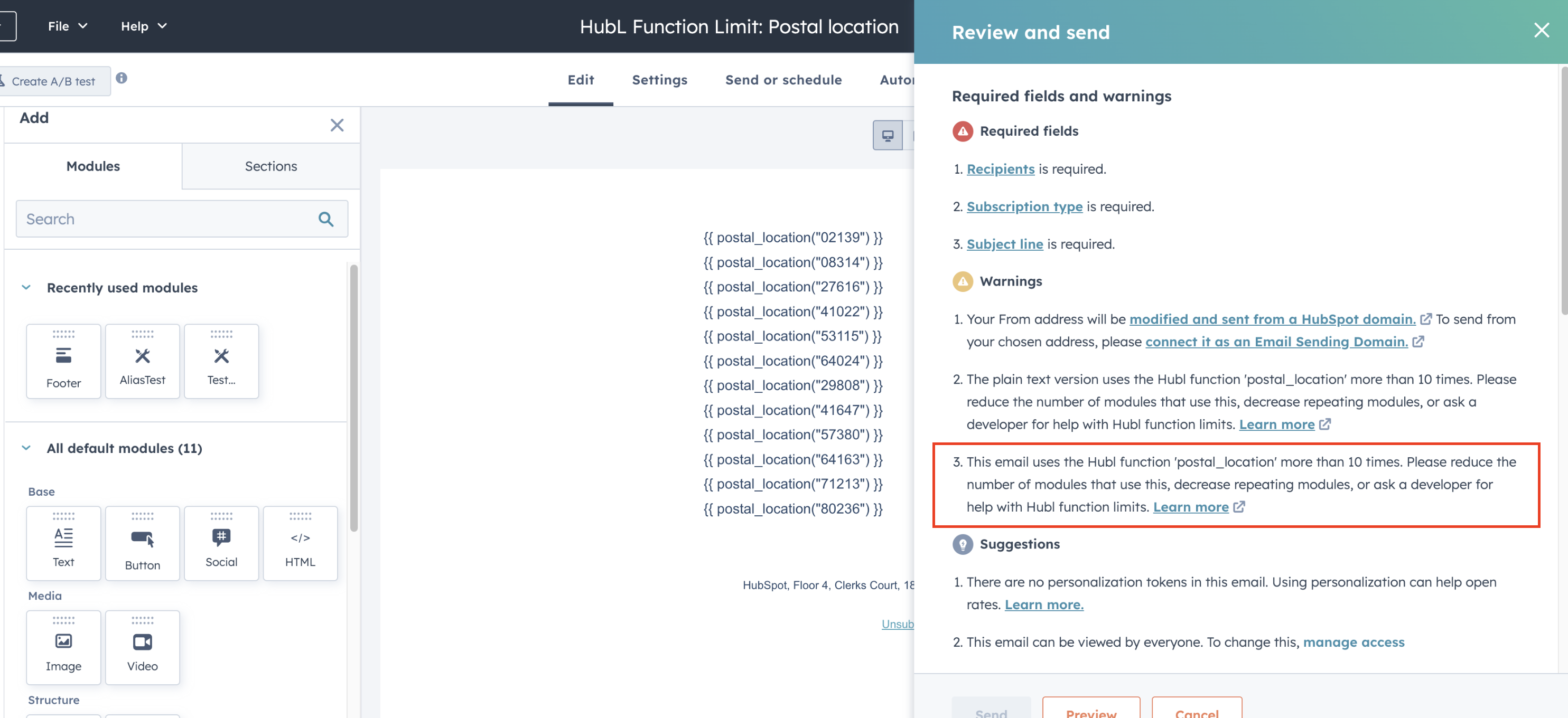
Task: Switch to the Sections tab
Action: [271, 166]
